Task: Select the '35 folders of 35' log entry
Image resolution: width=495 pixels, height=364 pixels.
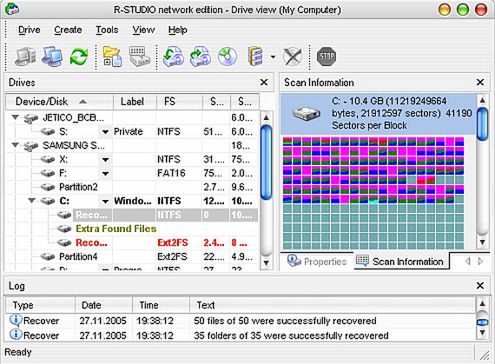Action: click(x=240, y=335)
